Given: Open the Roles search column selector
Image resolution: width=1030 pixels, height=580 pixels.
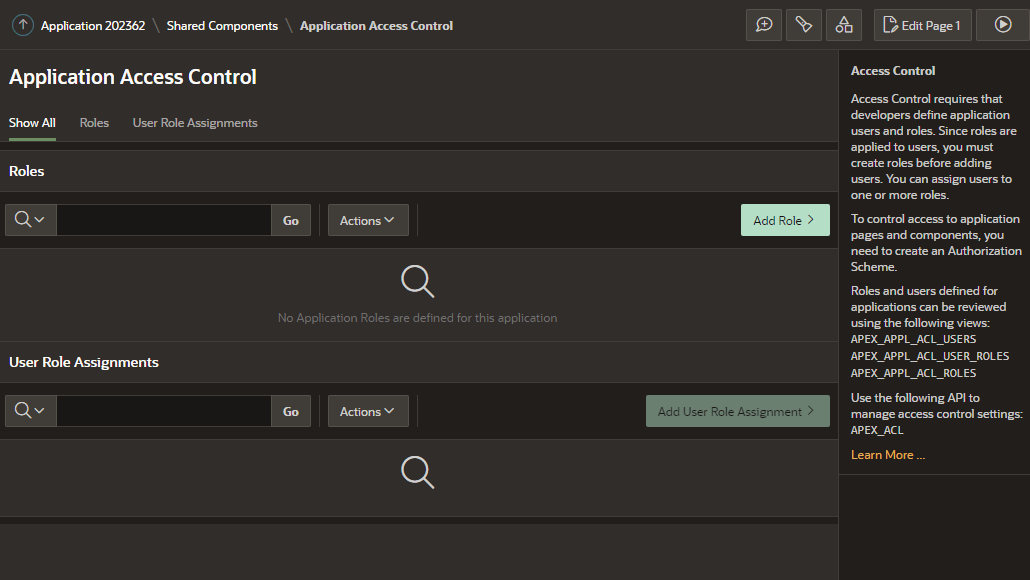Looking at the screenshot, I should click(x=30, y=220).
